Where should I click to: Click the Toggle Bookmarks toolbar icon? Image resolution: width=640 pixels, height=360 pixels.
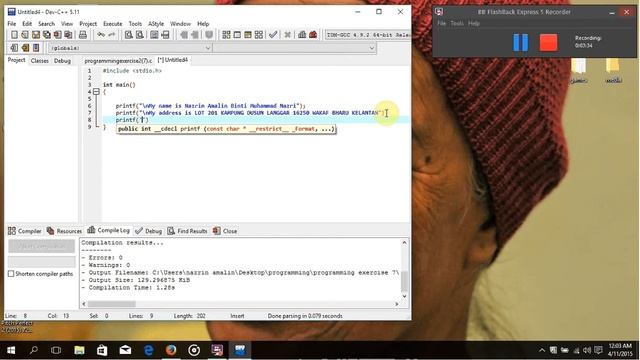(25, 48)
